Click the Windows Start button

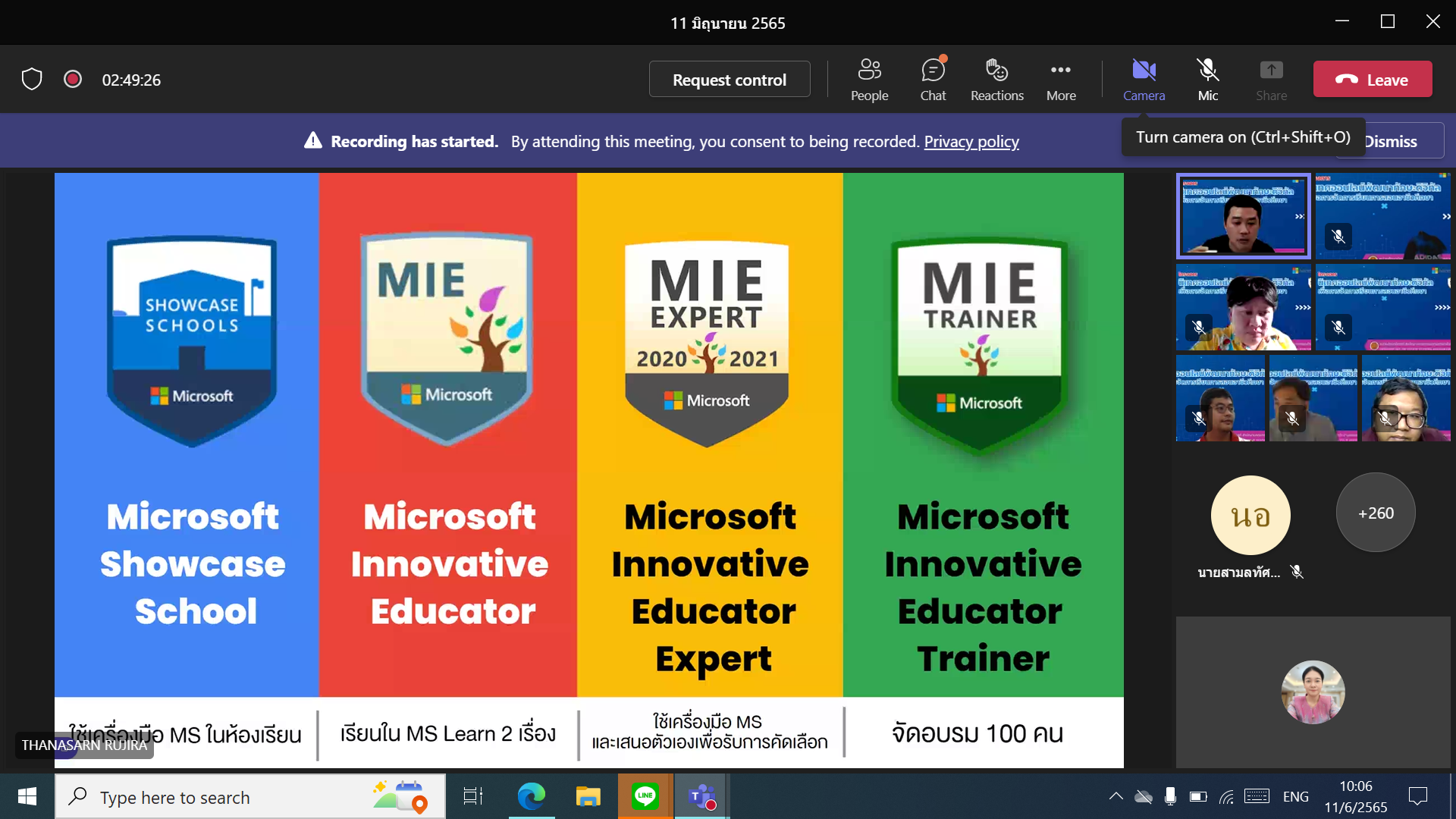pyautogui.click(x=27, y=796)
